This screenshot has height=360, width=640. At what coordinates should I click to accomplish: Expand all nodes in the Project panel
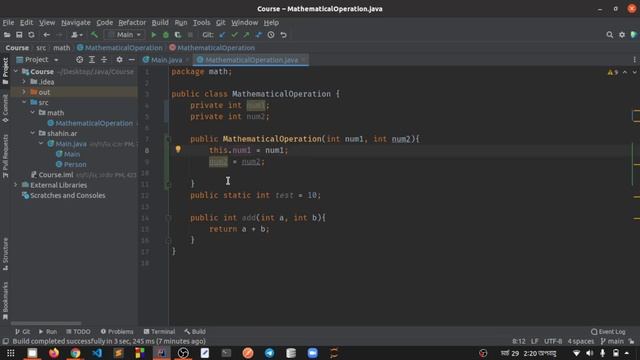92,60
